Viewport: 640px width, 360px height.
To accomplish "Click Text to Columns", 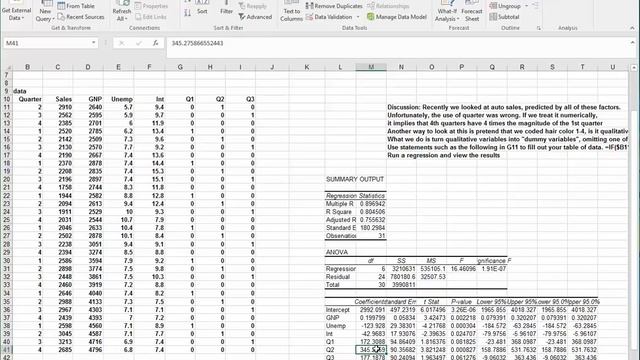I will click(291, 12).
